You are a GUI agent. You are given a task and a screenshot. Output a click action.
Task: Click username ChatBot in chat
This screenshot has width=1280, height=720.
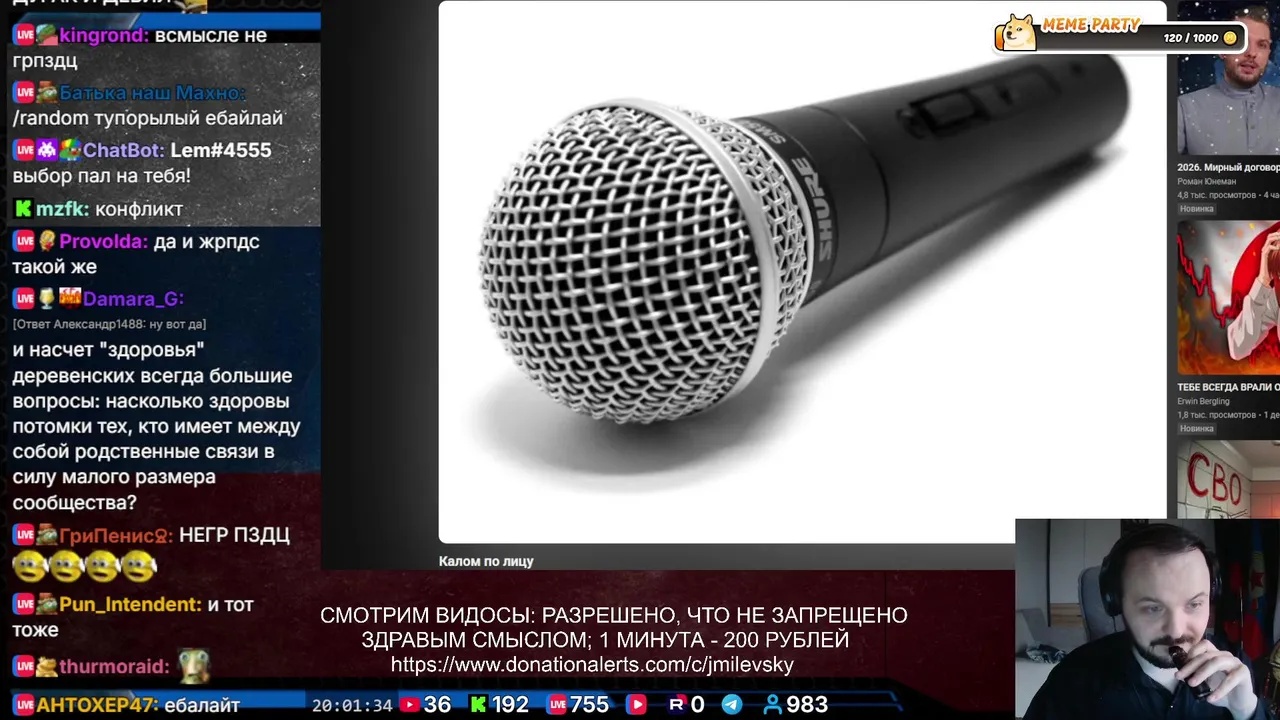(123, 150)
